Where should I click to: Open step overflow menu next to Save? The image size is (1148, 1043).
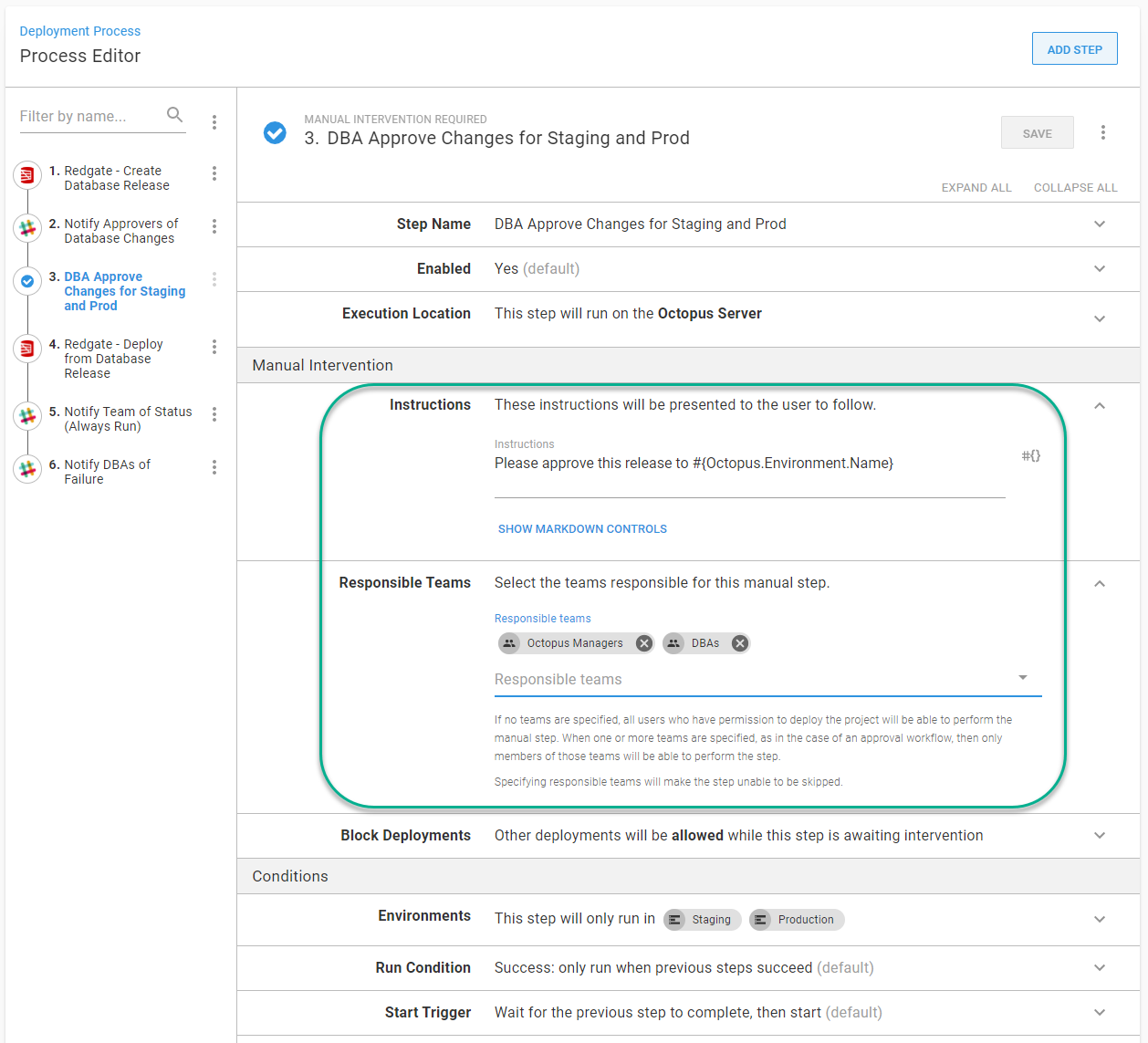click(x=1102, y=133)
